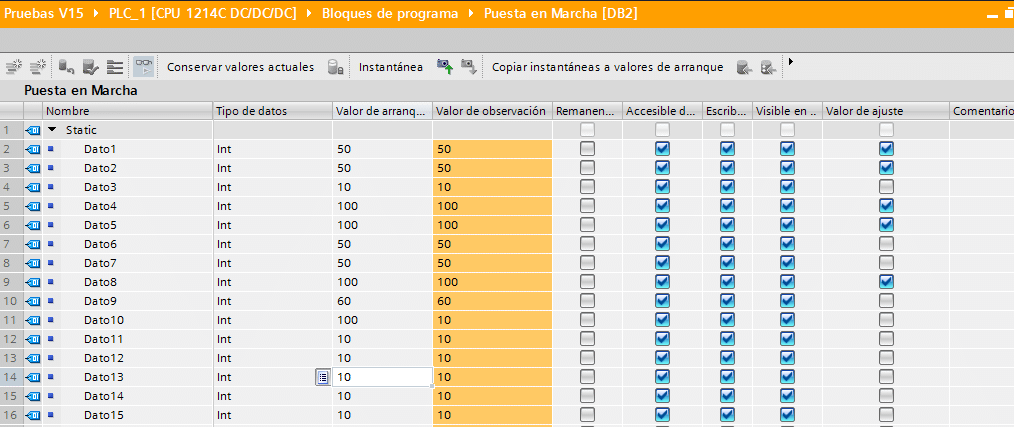Expand the toolbar overflow arrow
The image size is (1014, 427).
(x=791, y=62)
